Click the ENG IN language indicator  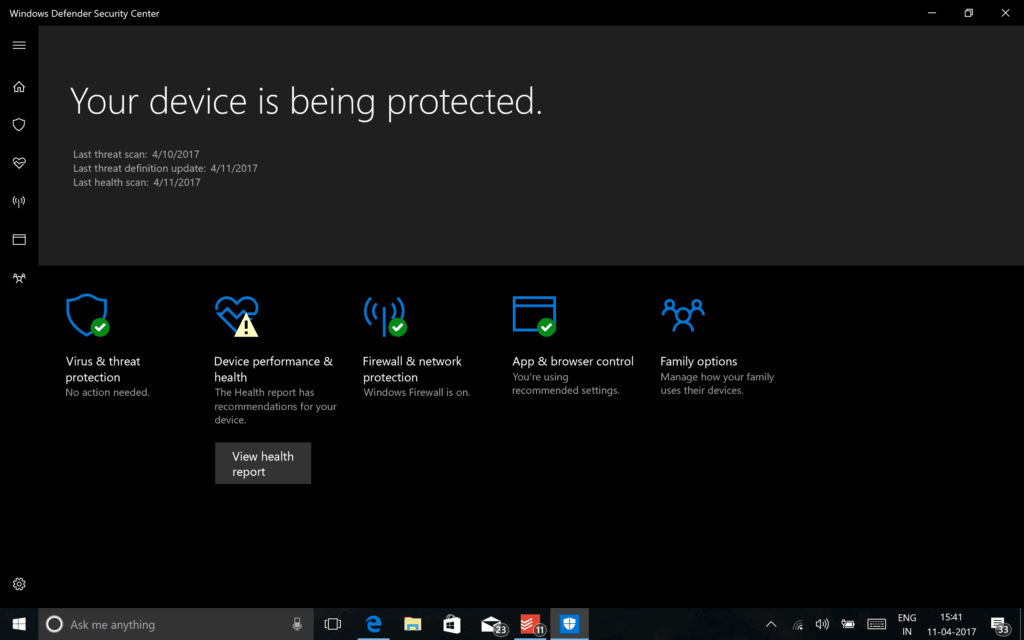point(906,624)
